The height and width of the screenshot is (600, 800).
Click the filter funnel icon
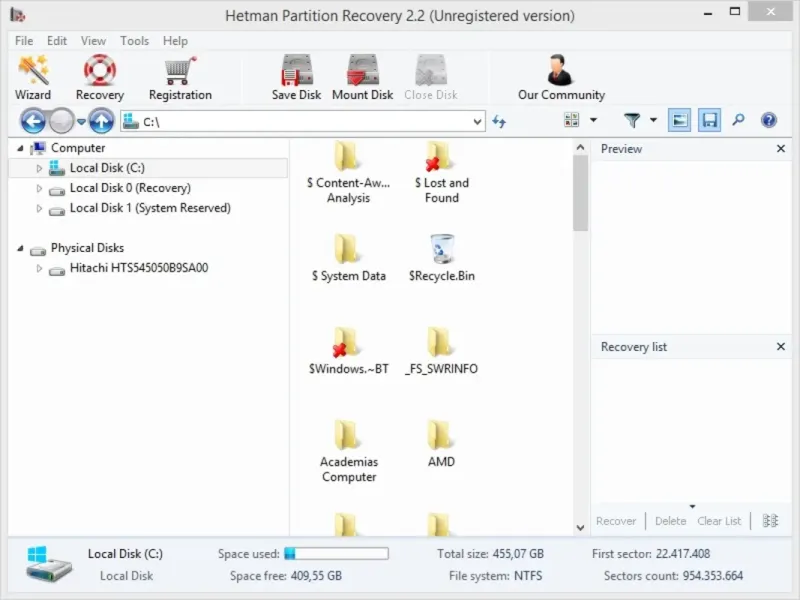point(632,120)
